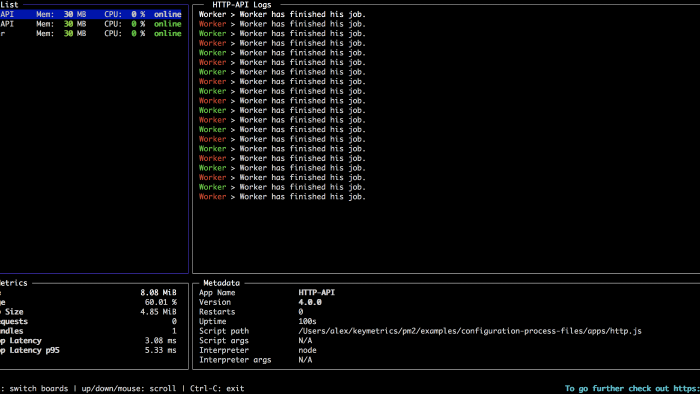700x394 pixels.
Task: Click the 'Script path' metadata label
Action: pos(224,331)
